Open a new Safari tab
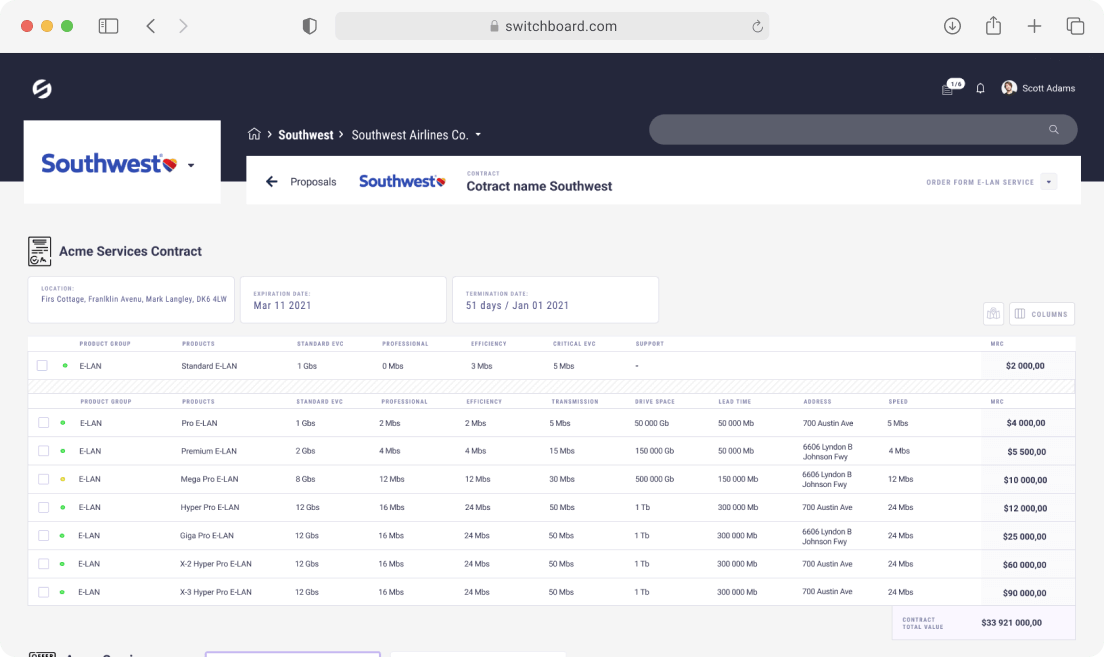 click(1034, 26)
